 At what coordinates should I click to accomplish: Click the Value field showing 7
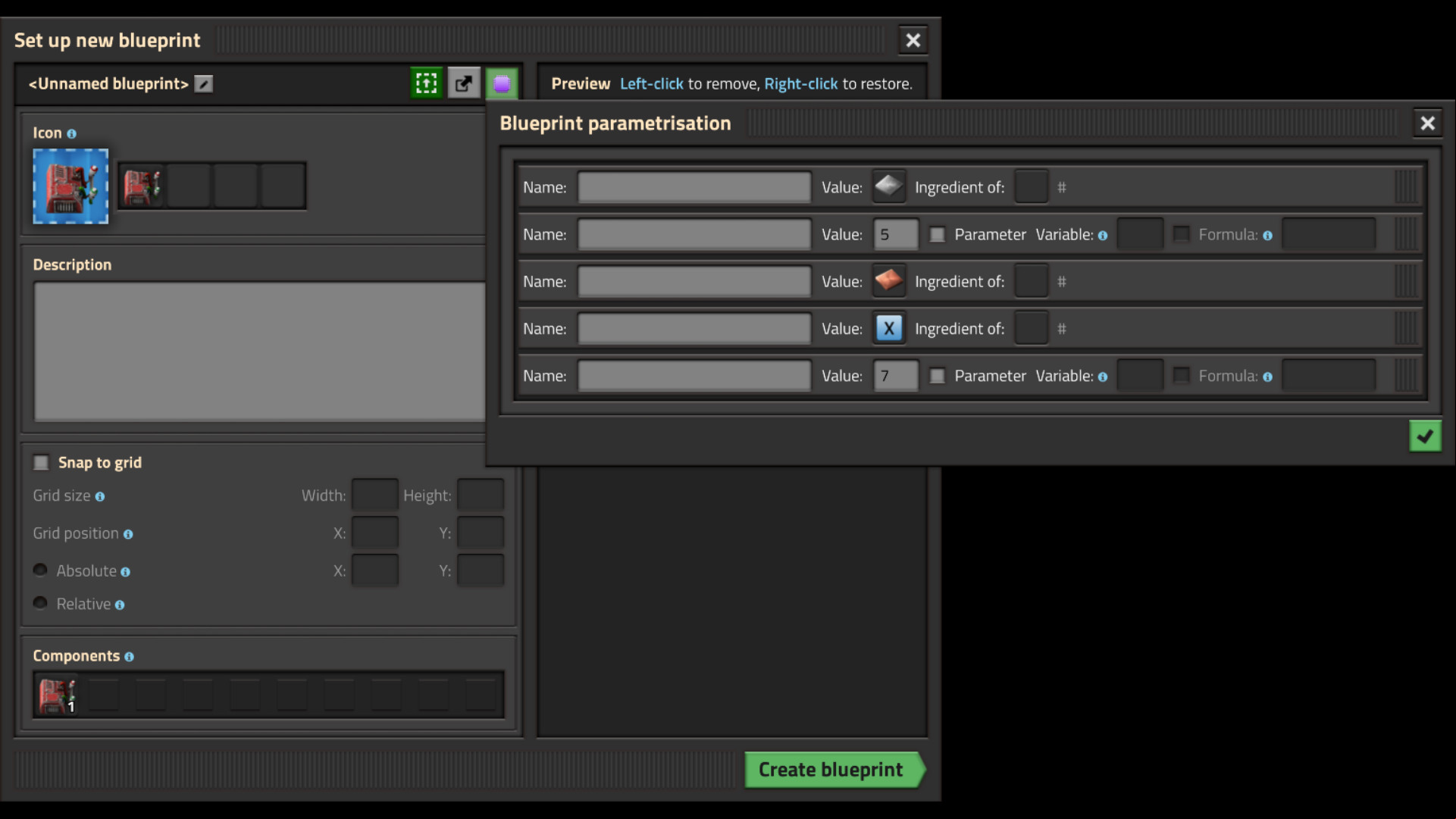tap(895, 375)
